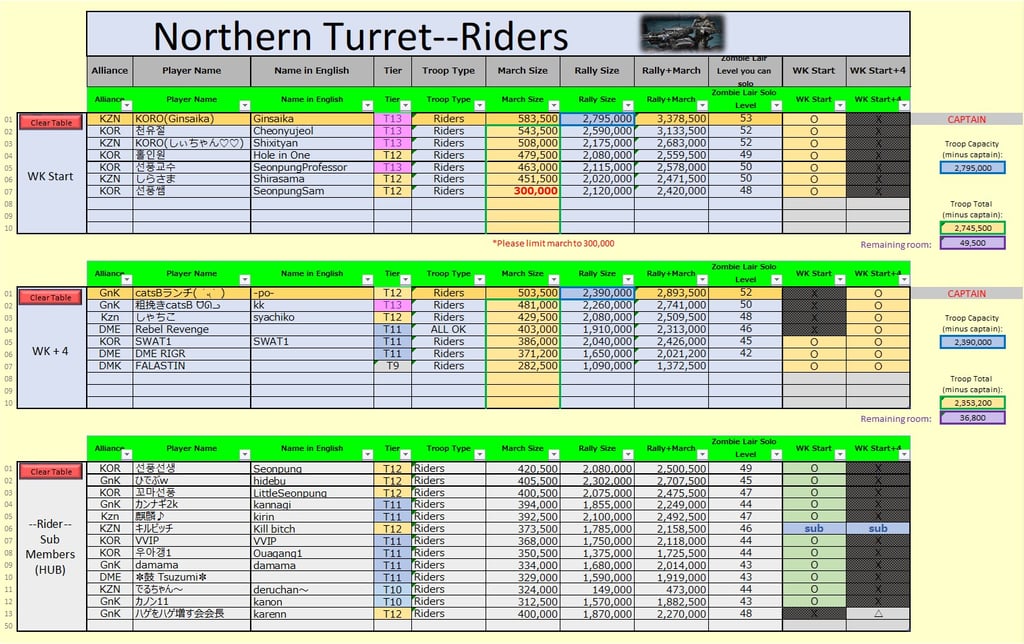The height and width of the screenshot is (644, 1024).
Task: Select gray header cell Name in English
Action: click(312, 71)
